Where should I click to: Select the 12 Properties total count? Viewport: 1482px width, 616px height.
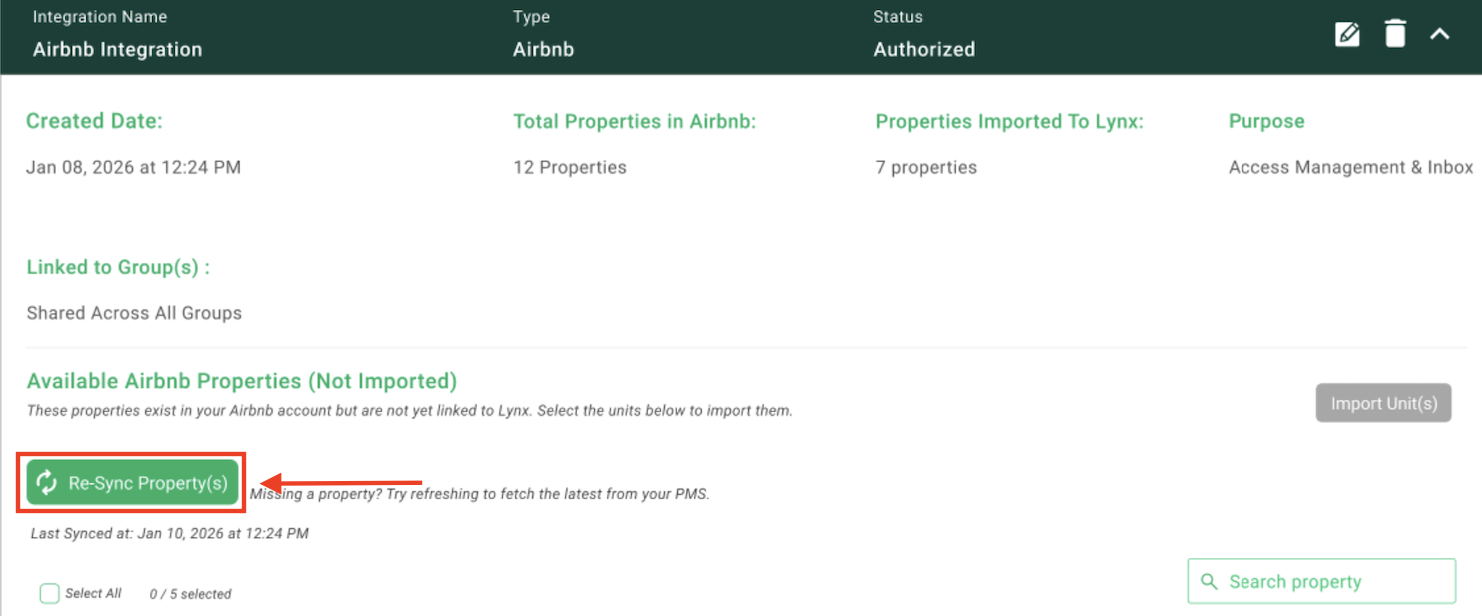point(570,167)
